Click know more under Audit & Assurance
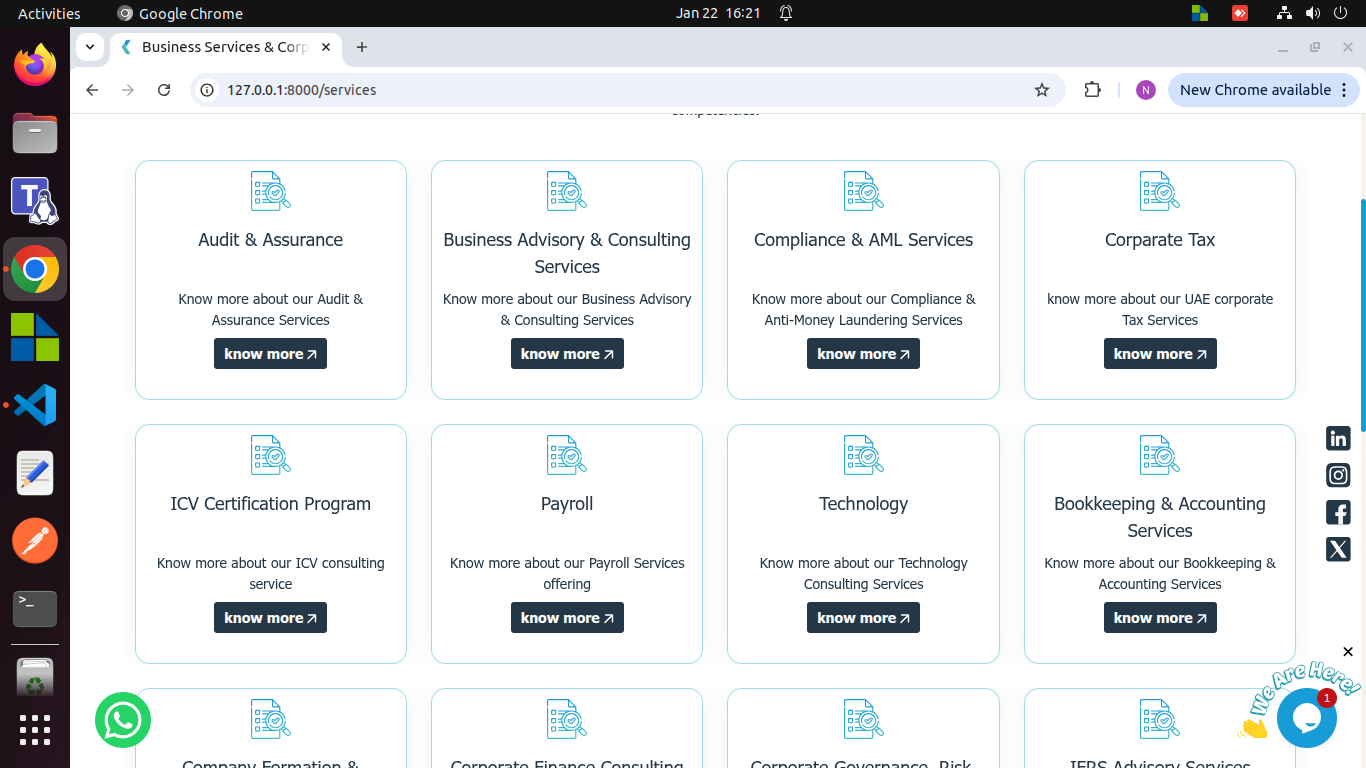The width and height of the screenshot is (1366, 768). [270, 354]
